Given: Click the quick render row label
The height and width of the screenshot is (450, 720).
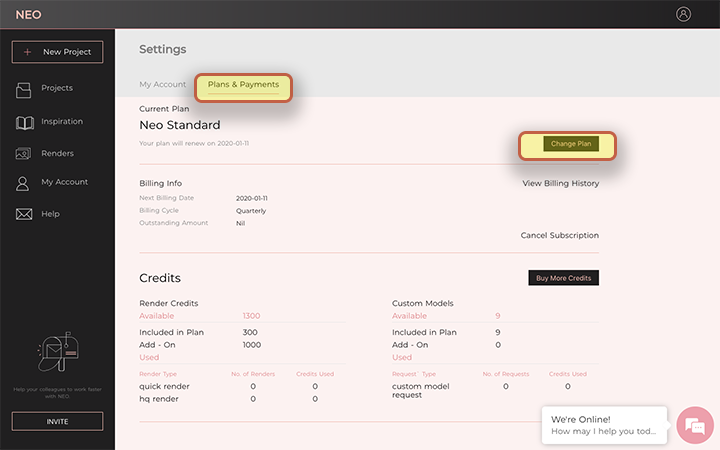Looking at the screenshot, I should click(x=164, y=387).
